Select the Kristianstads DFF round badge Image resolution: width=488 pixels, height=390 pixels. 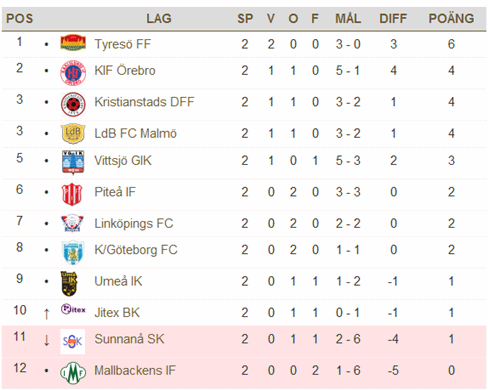click(73, 104)
